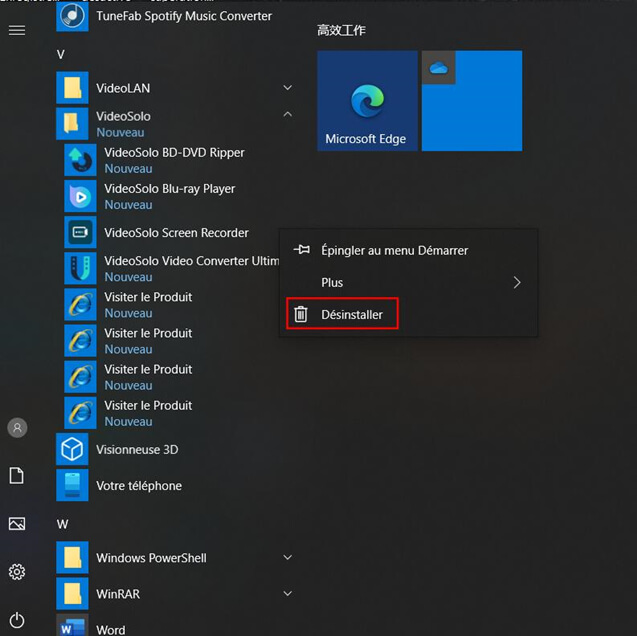This screenshot has width=637, height=636.
Task: Click the VideoLAN folder label
Action: (123, 88)
